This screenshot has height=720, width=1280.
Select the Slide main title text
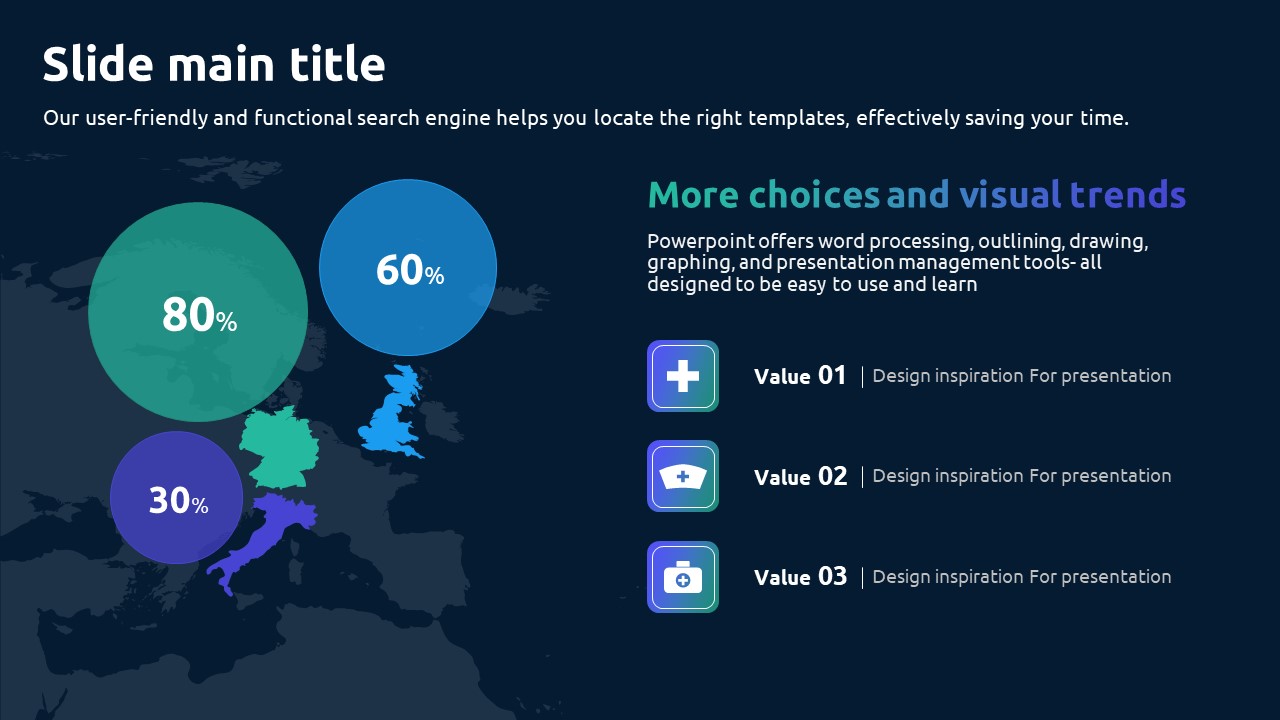click(x=214, y=64)
